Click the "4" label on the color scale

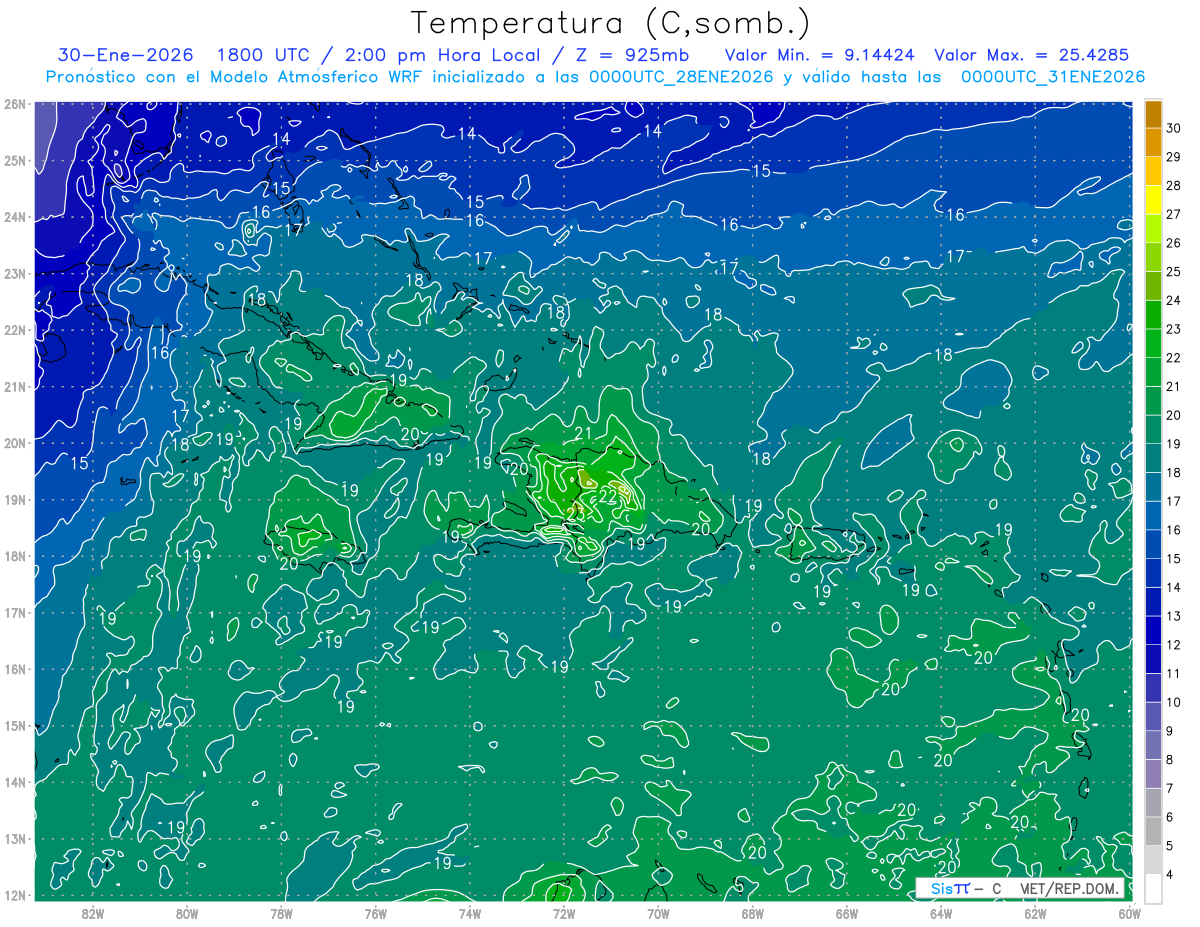1171,874
